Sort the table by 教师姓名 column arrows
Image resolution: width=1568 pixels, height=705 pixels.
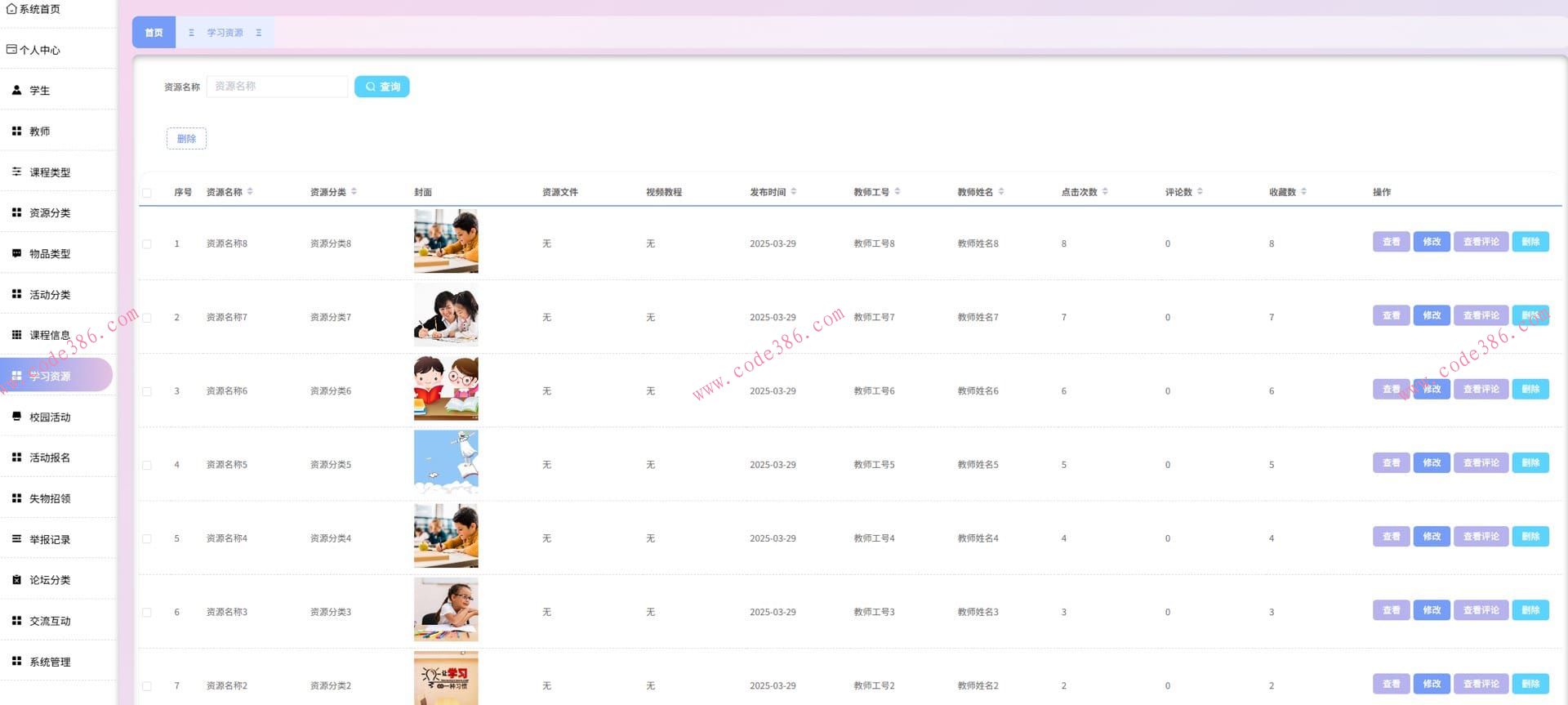click(x=1001, y=192)
